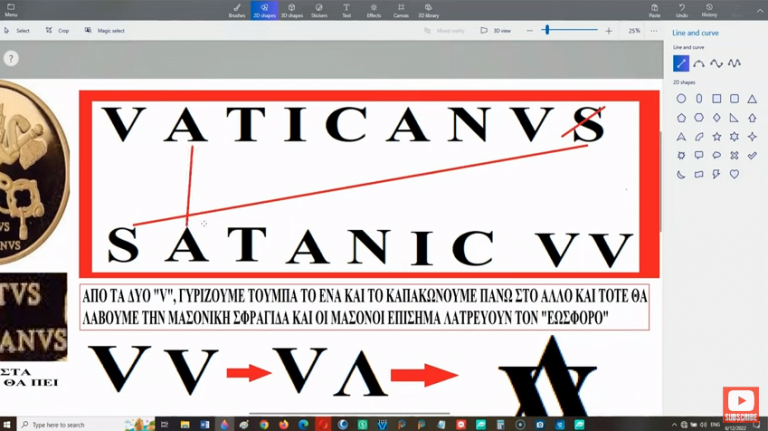Open the Windows Start menu

point(7,424)
